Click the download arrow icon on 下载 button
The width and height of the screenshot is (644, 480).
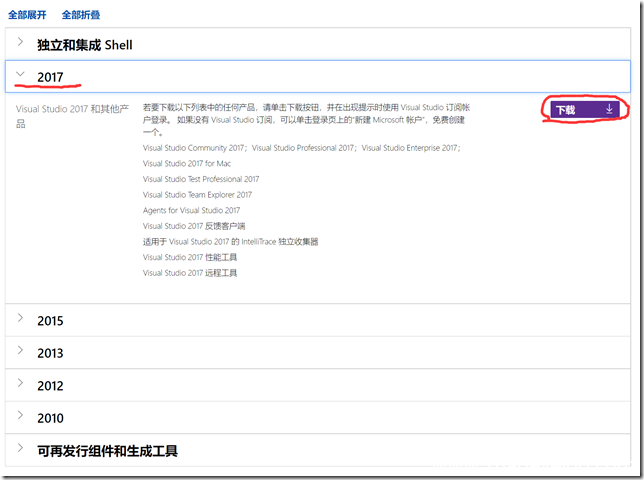click(x=609, y=109)
